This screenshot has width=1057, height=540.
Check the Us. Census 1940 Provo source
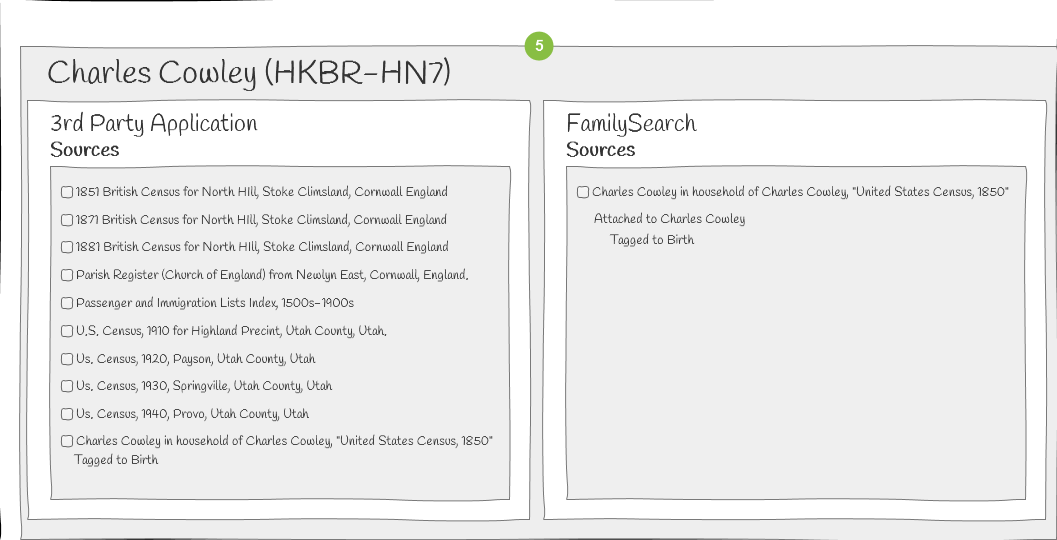click(67, 414)
